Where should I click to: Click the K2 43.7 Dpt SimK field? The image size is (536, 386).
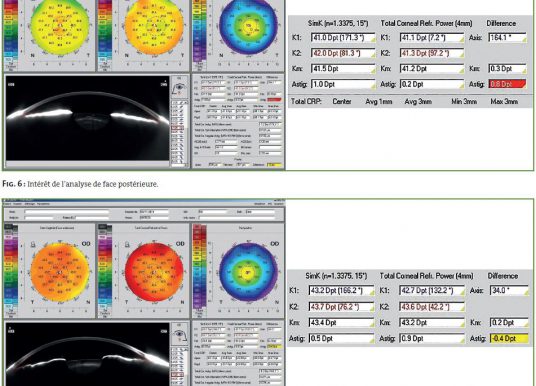coord(341,307)
